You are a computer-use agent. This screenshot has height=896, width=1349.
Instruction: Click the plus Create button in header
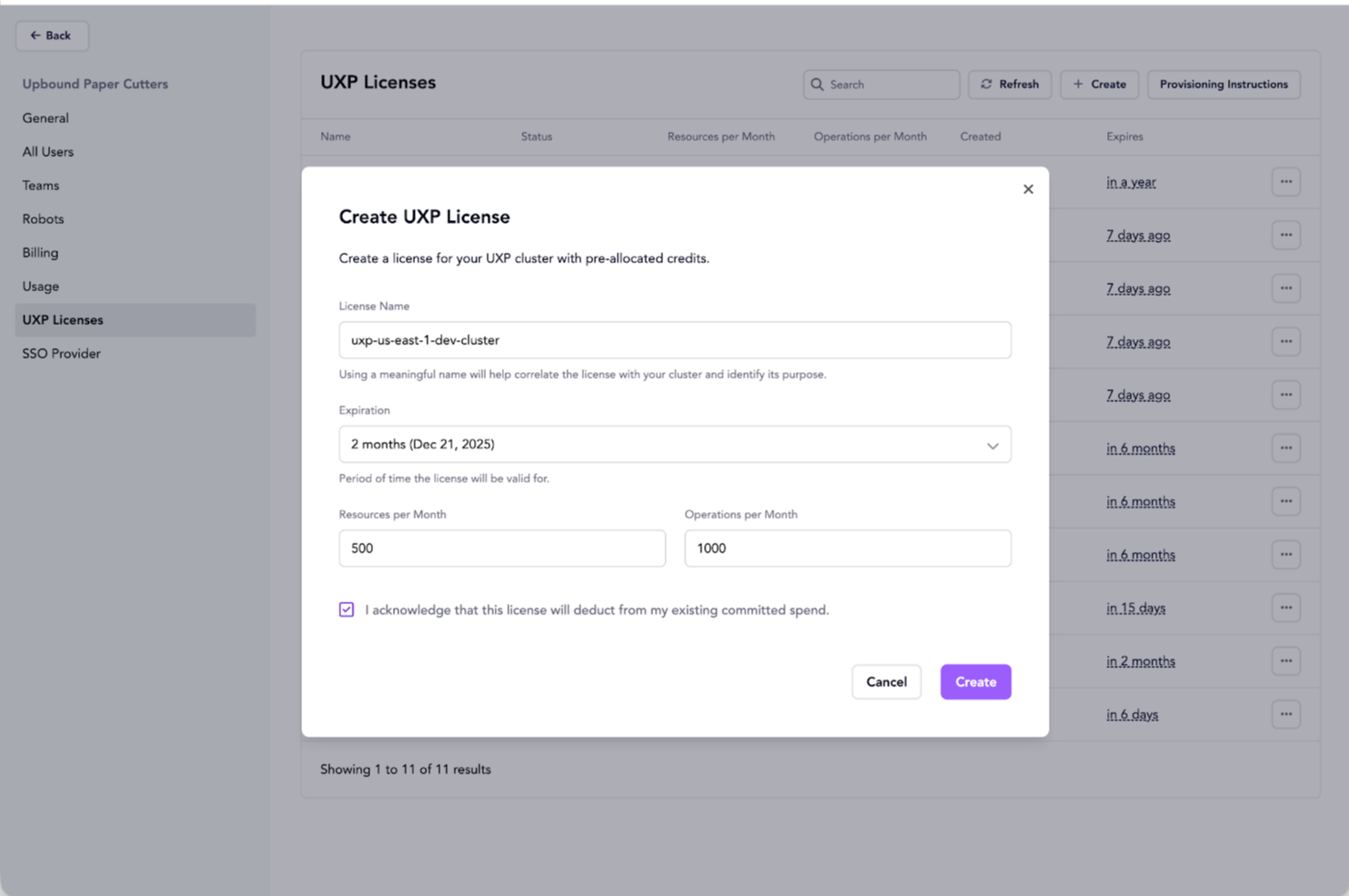click(x=1099, y=85)
